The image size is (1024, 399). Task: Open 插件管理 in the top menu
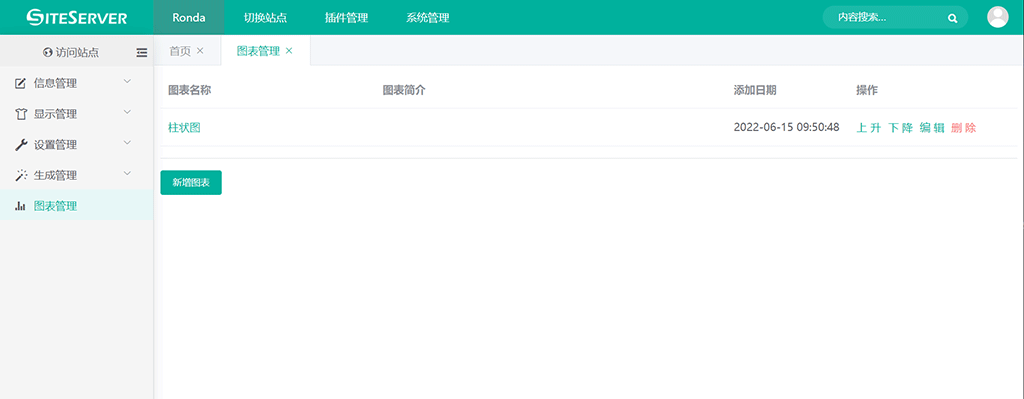[346, 18]
